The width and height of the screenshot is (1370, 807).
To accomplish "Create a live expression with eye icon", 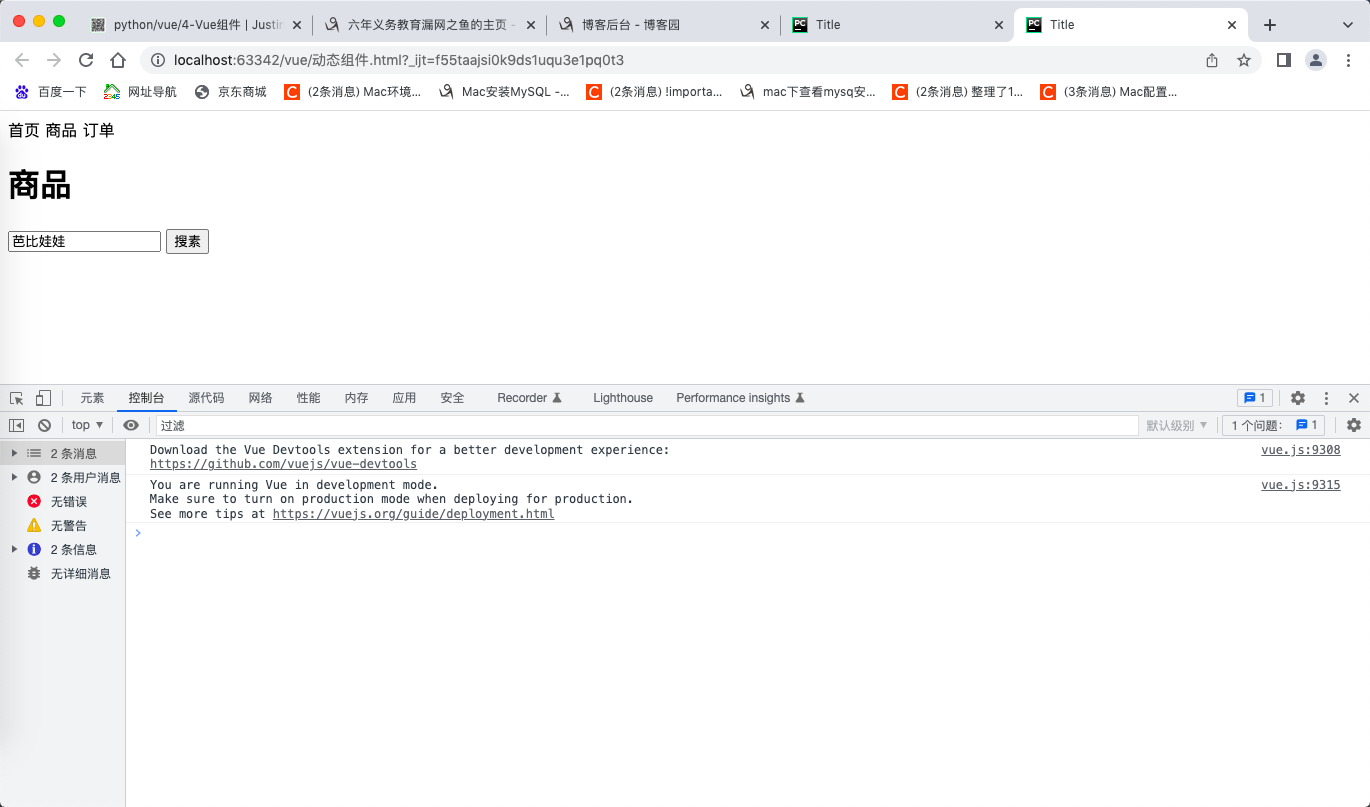I will click(x=131, y=425).
